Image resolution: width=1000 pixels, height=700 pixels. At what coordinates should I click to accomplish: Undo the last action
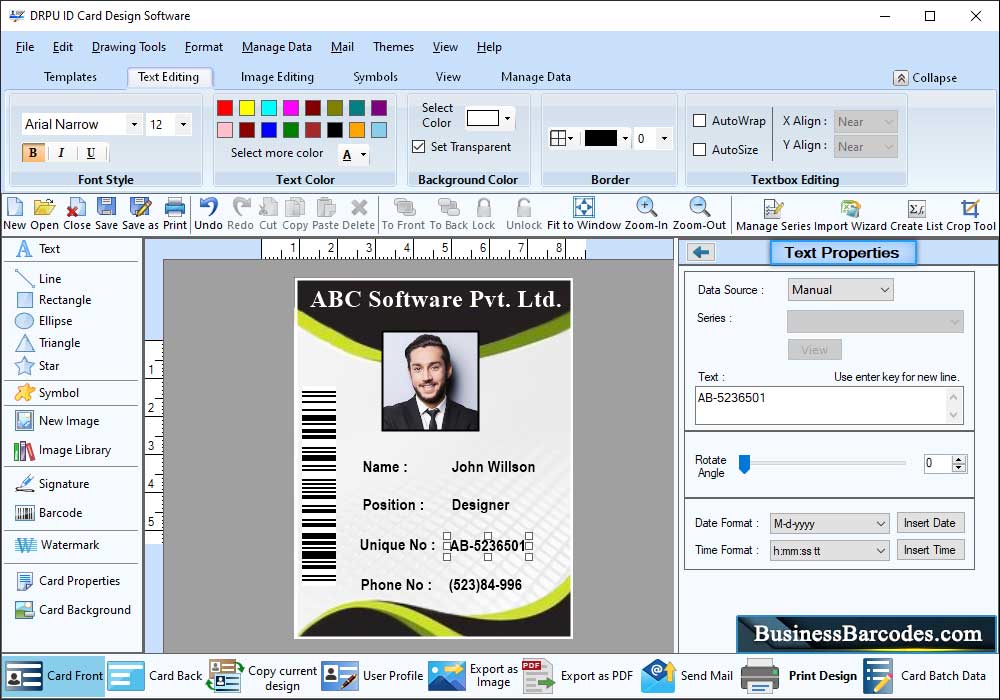[x=209, y=214]
